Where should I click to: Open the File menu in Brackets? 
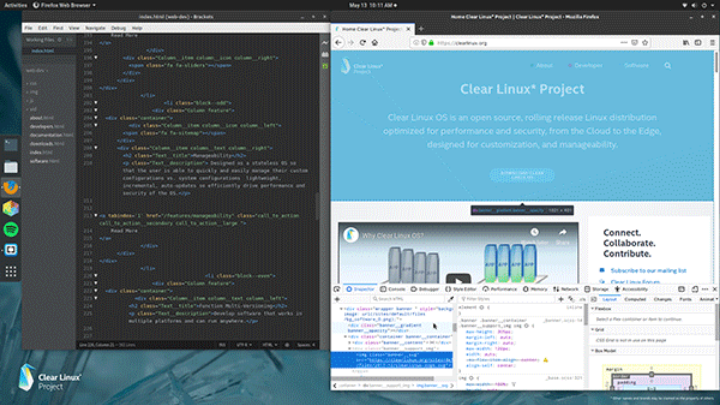point(28,28)
